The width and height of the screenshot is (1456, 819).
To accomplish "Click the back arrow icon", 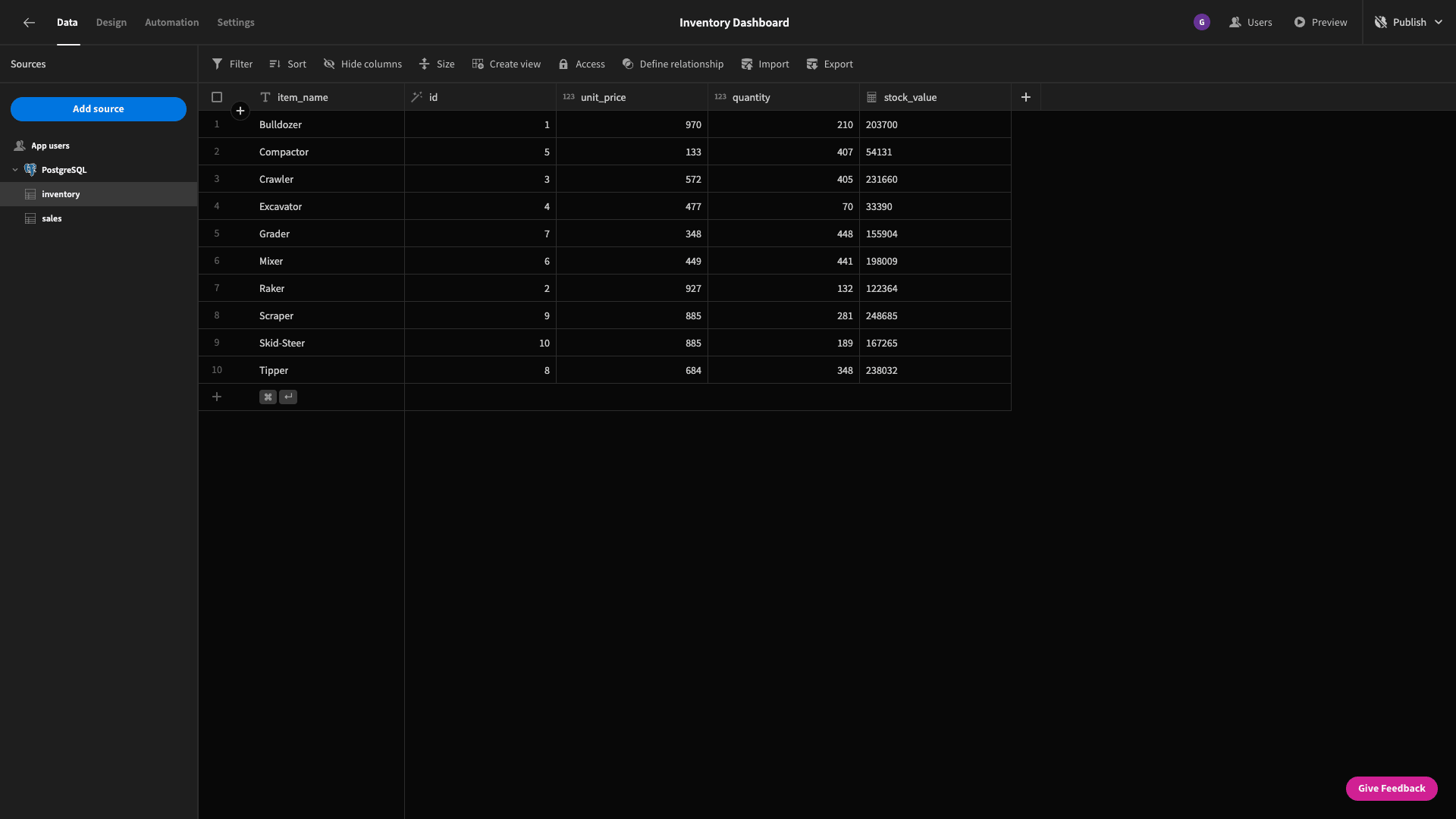I will pos(29,23).
